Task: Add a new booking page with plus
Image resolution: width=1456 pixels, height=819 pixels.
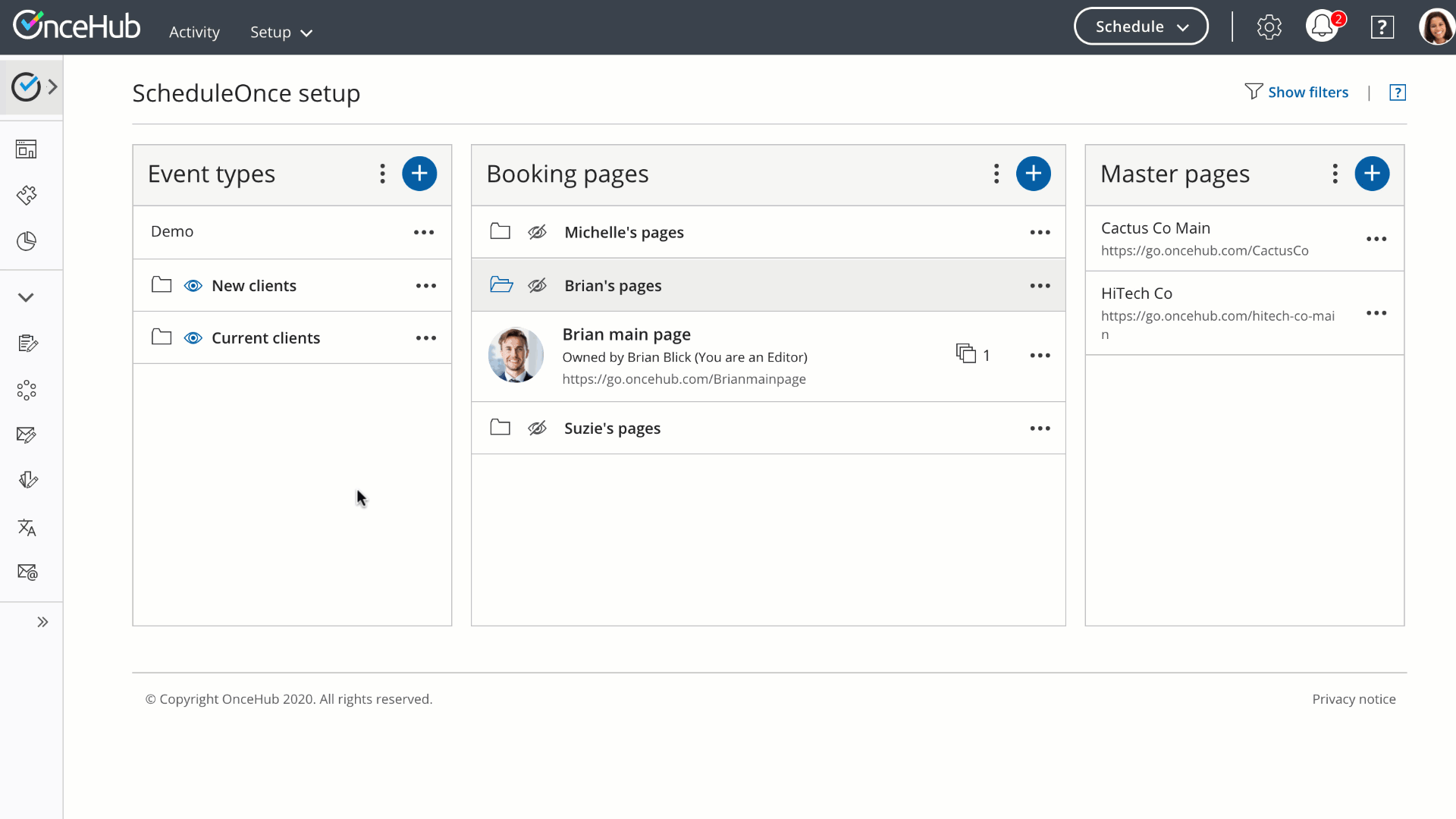Action: [x=1033, y=174]
